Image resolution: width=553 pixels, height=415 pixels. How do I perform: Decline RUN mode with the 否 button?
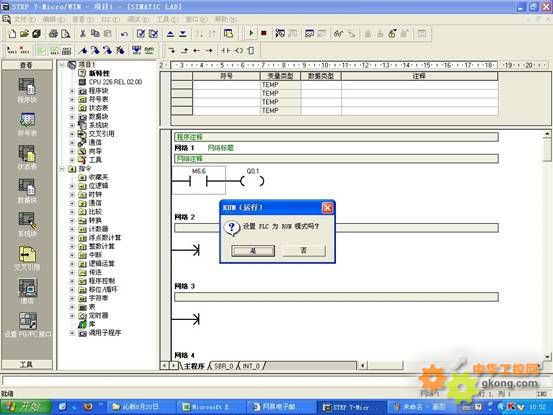tap(304, 250)
